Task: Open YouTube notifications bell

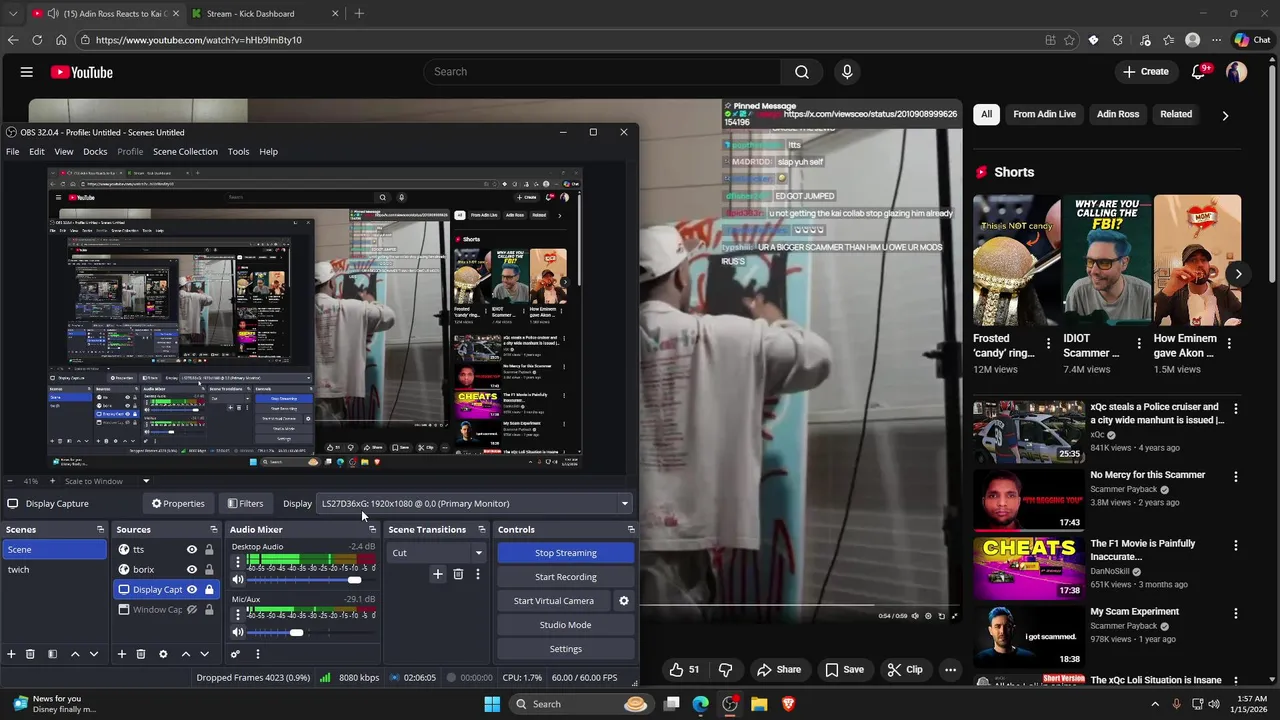Action: [1199, 72]
